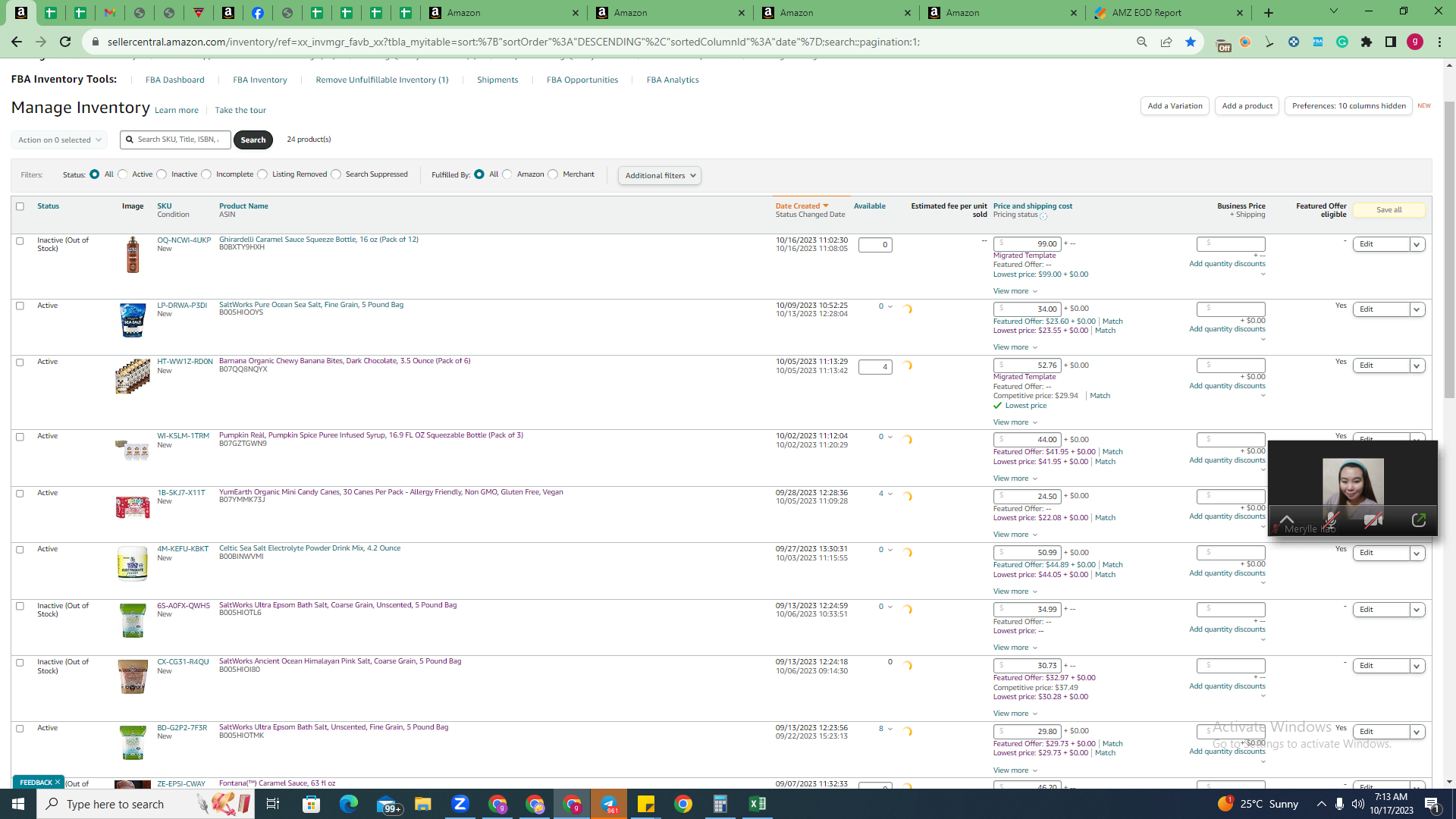Select the Search Suppressed radio filter

(x=336, y=174)
